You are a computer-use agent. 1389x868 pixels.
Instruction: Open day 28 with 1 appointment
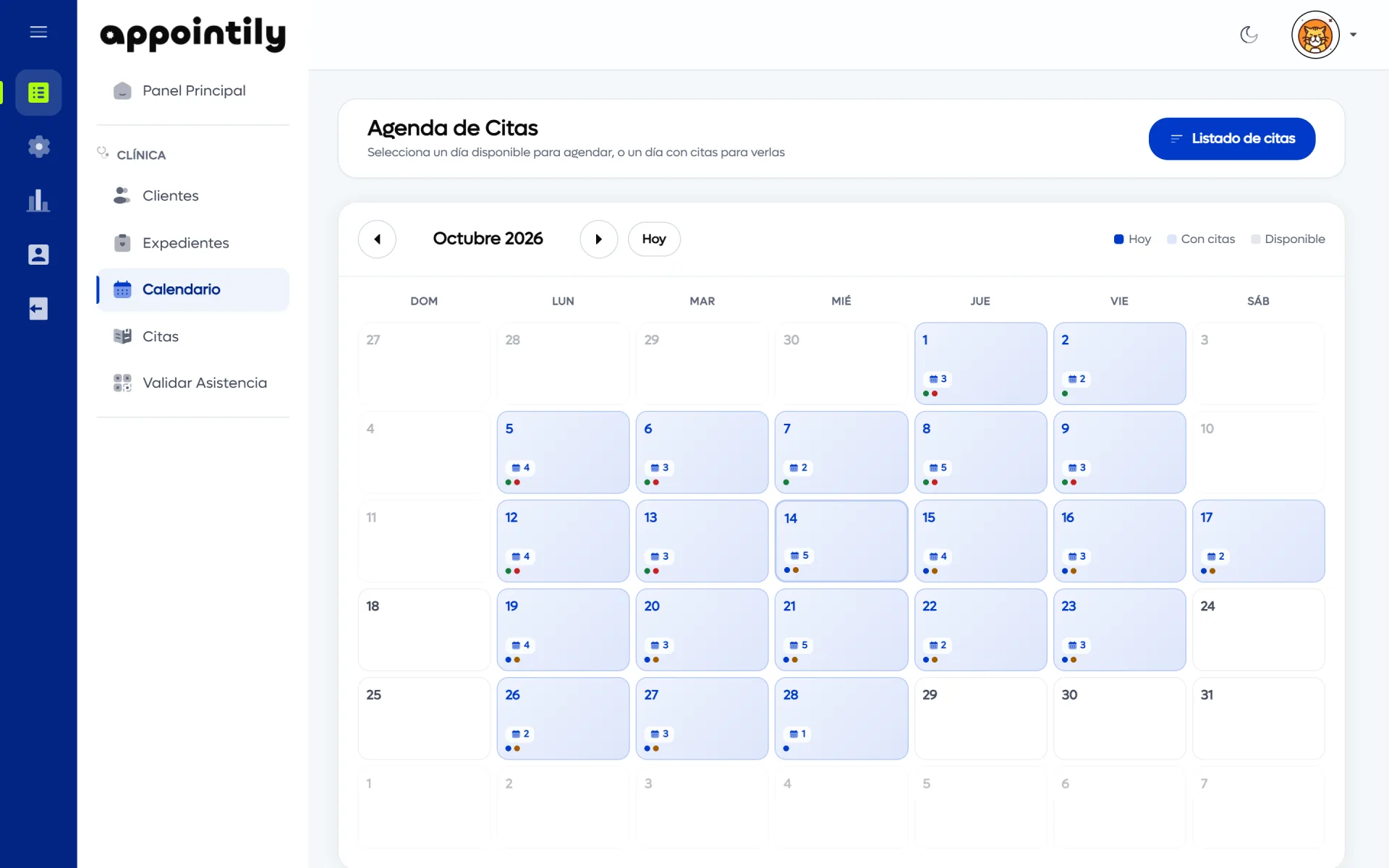tap(841, 718)
